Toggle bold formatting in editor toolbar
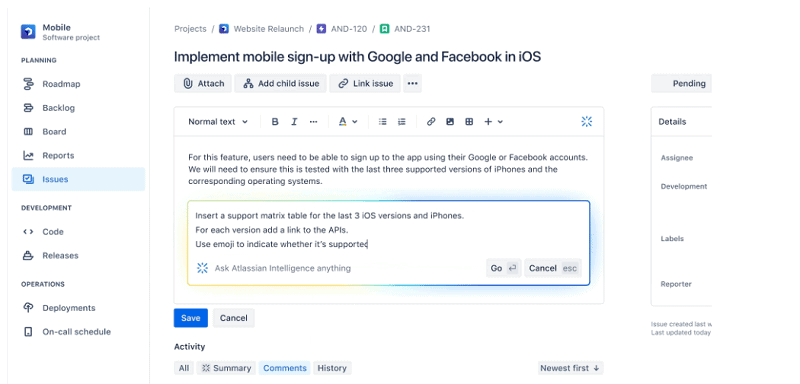 click(x=275, y=122)
